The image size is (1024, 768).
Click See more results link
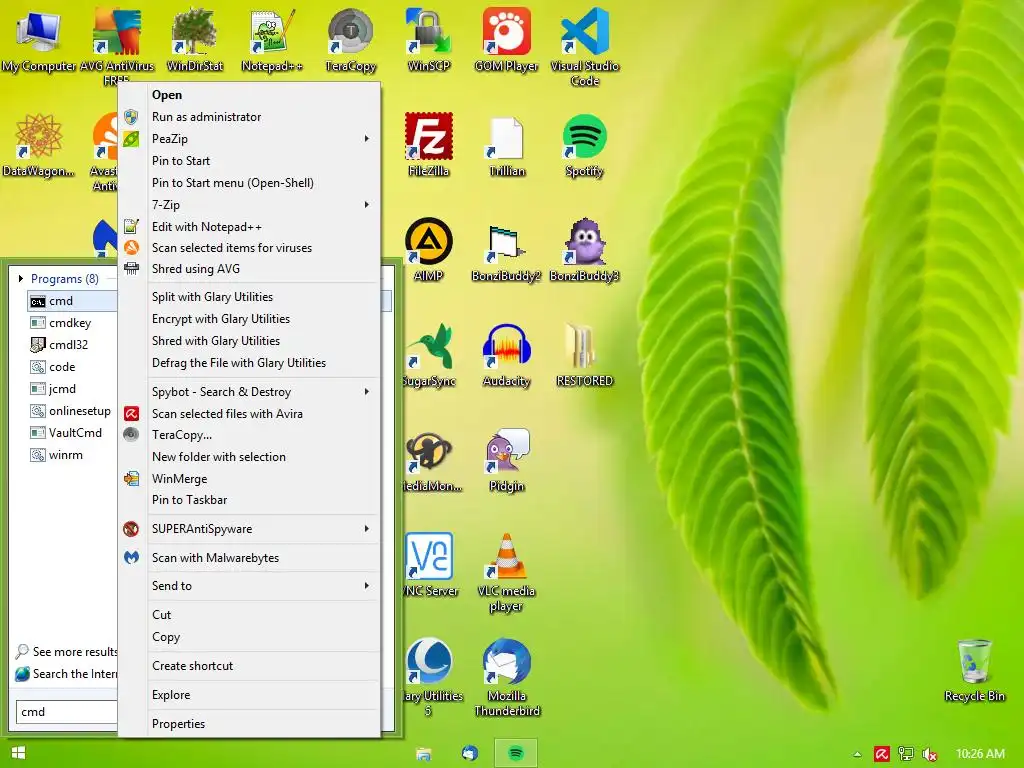[67, 652]
